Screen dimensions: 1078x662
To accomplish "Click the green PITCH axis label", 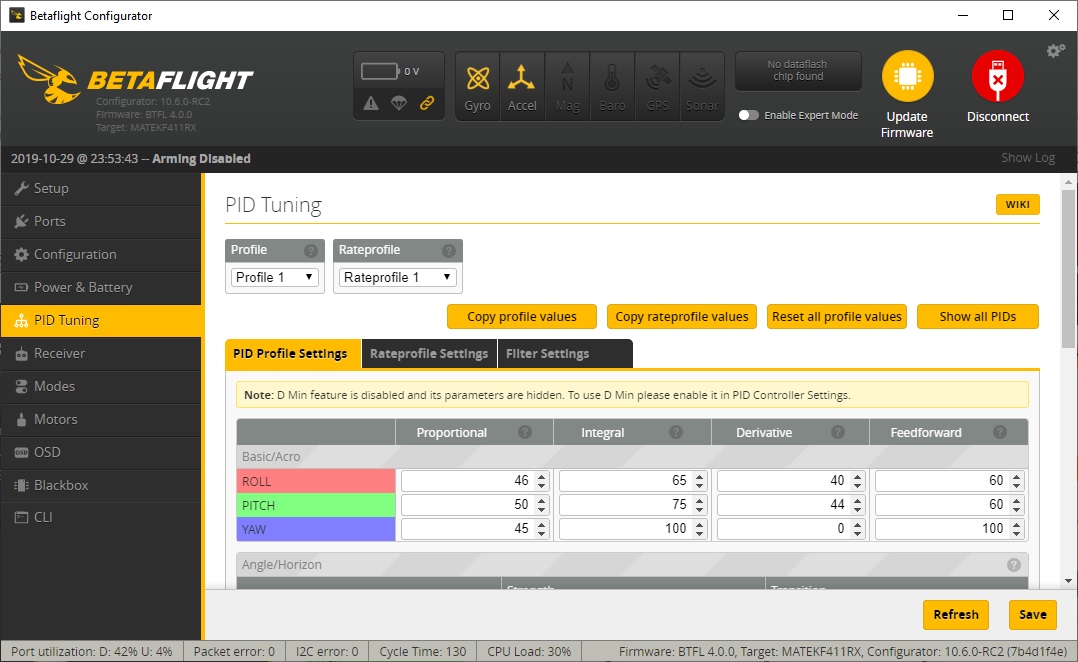I will pyautogui.click(x=316, y=505).
